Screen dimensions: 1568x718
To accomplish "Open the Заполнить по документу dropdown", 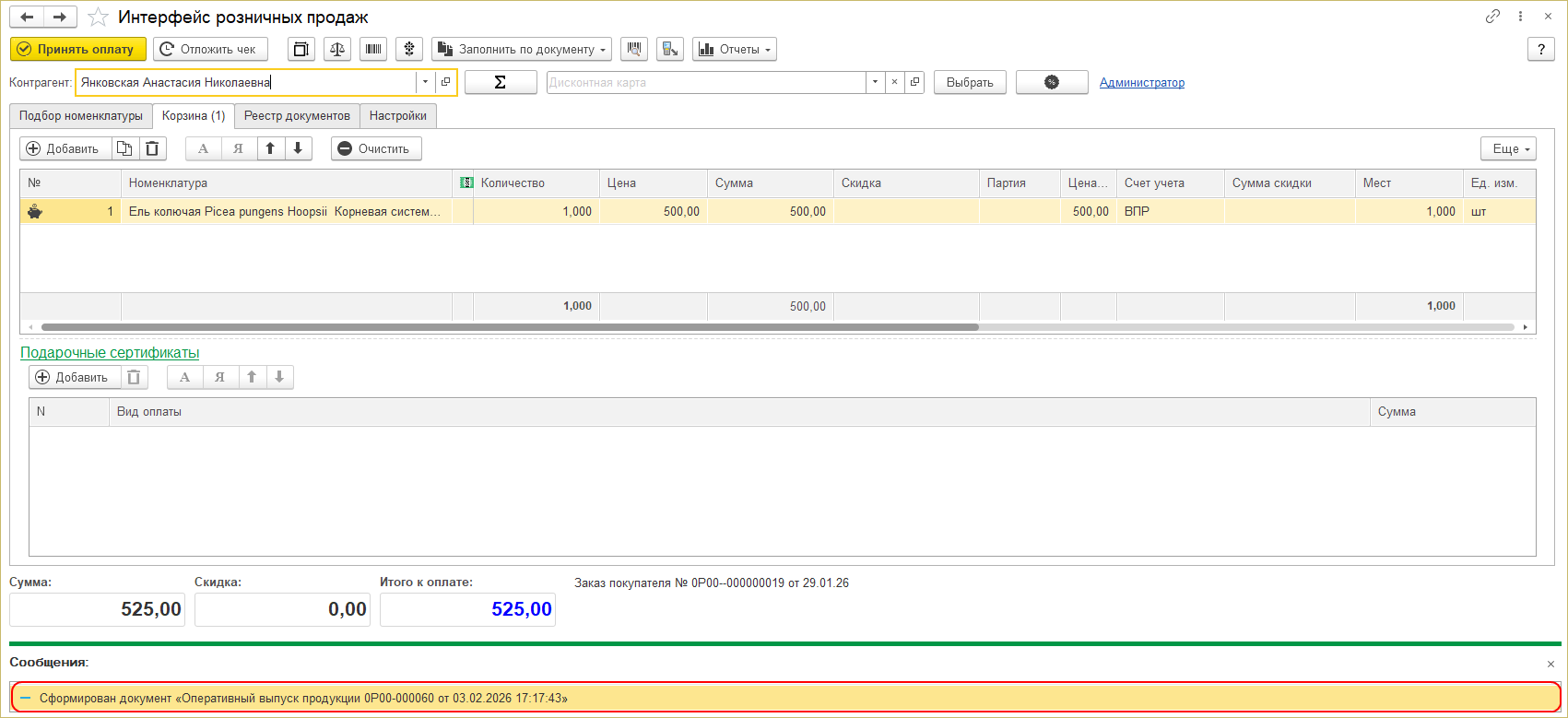I will click(x=522, y=49).
